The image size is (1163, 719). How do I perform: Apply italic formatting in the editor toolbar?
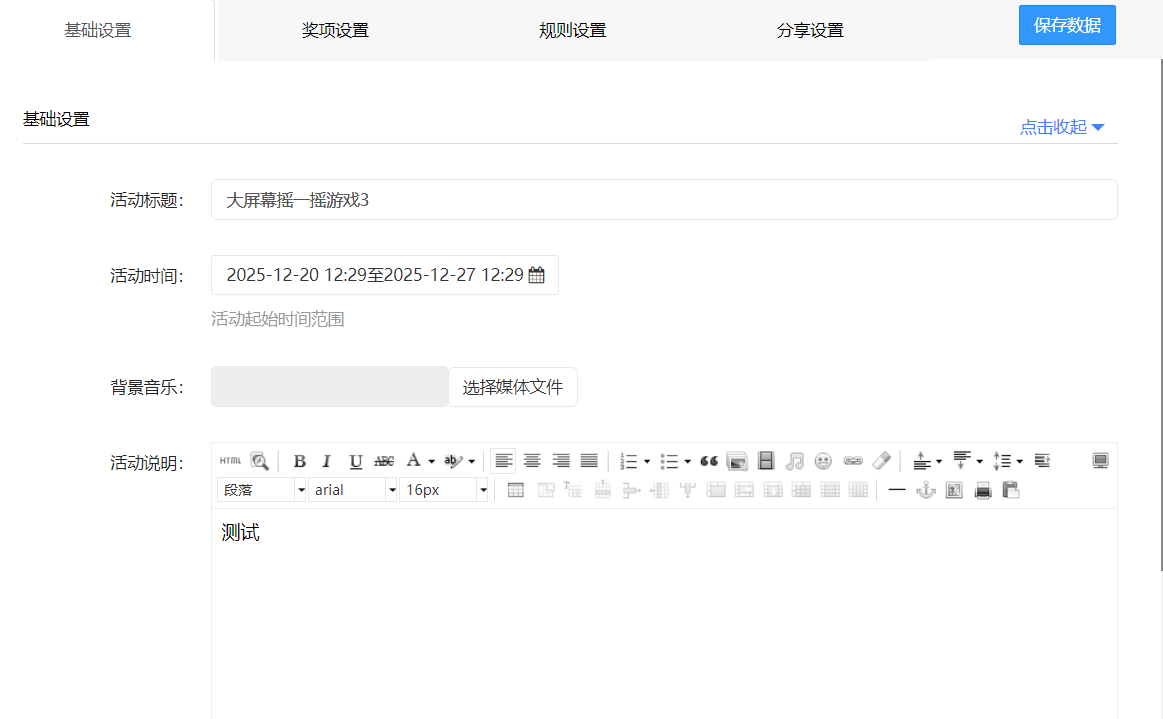click(326, 461)
